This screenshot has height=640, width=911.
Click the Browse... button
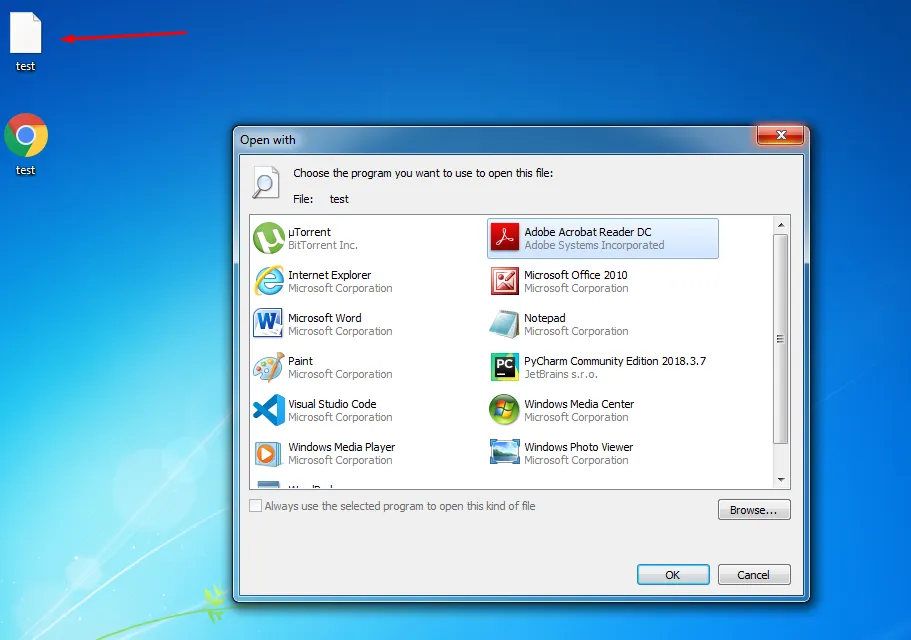[x=753, y=510]
